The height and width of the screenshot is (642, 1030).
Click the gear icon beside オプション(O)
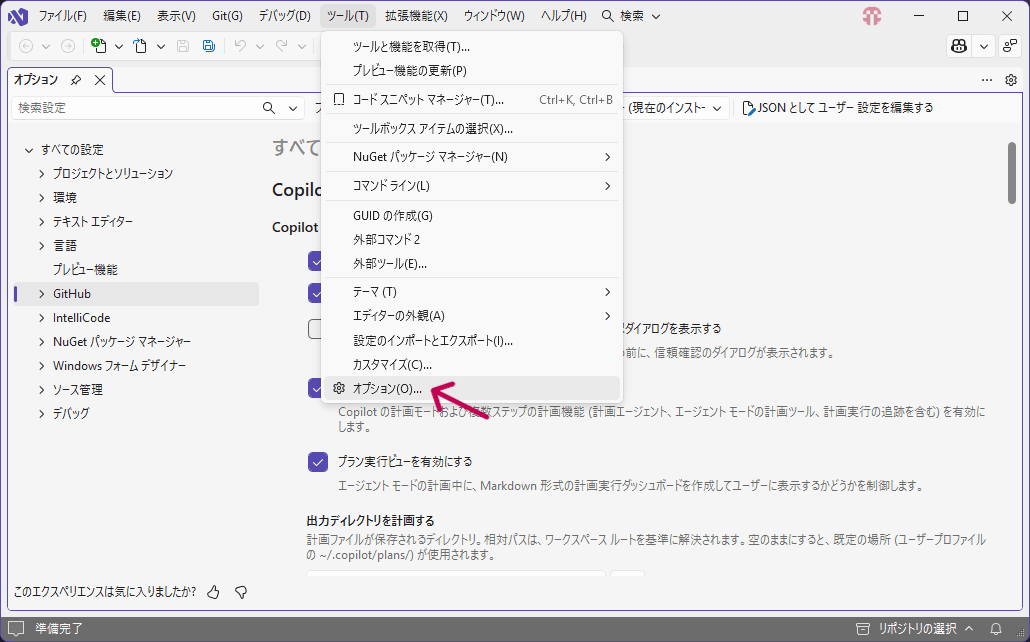339,388
